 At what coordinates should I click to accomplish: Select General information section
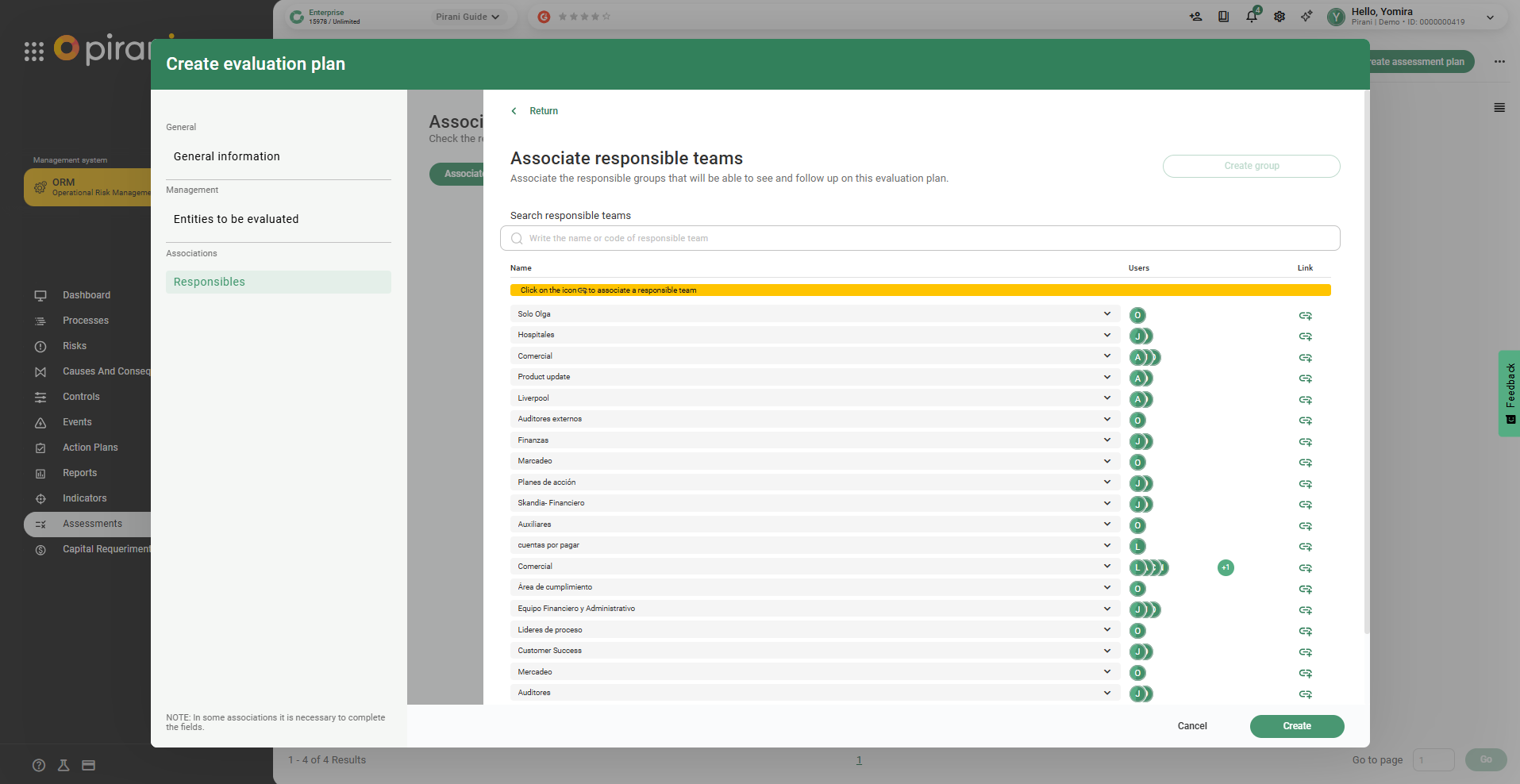(x=227, y=156)
